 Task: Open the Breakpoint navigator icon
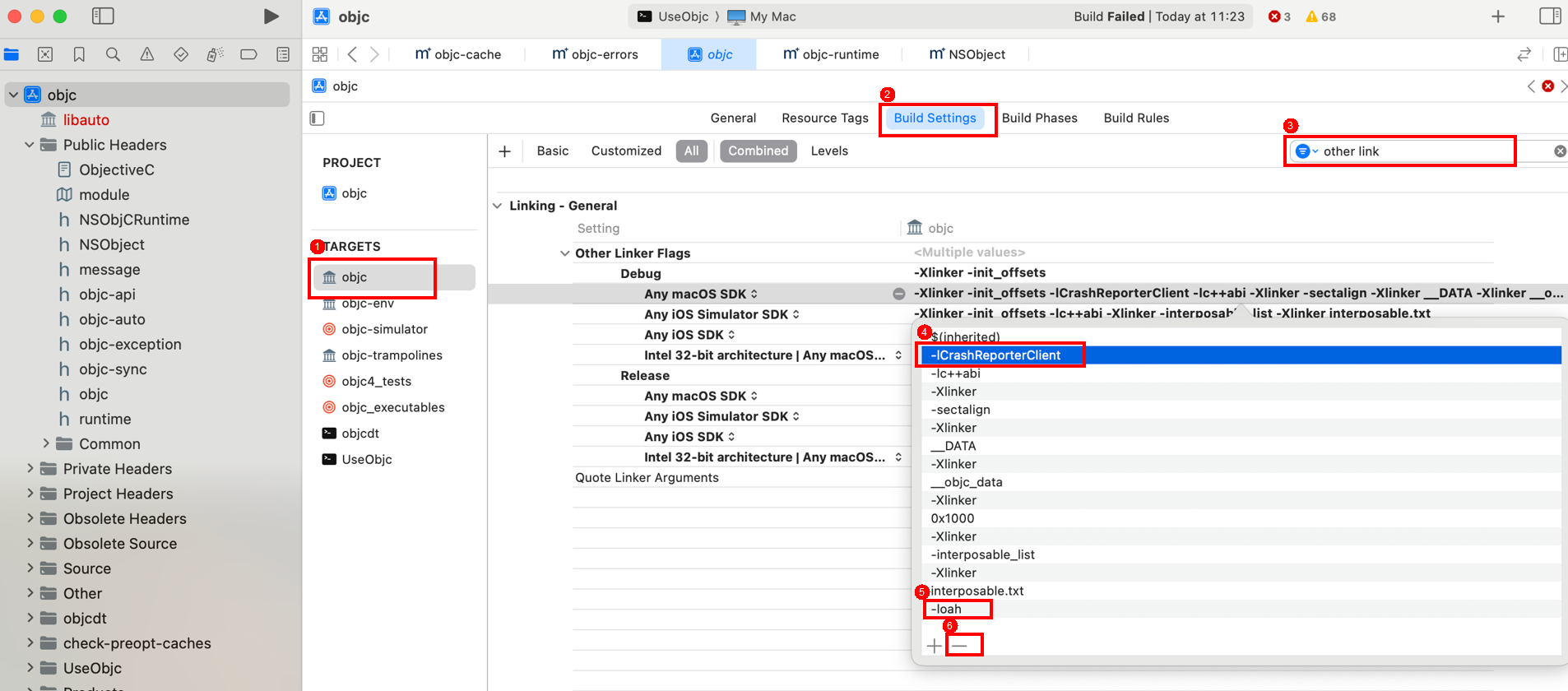(x=248, y=54)
